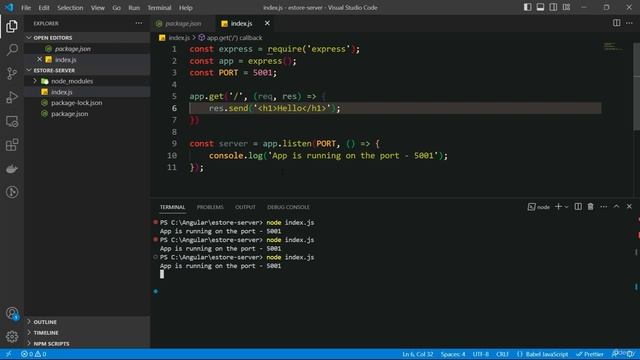Maximize the panel size chevron
Viewport: 640px width, 360px height.
616,207
